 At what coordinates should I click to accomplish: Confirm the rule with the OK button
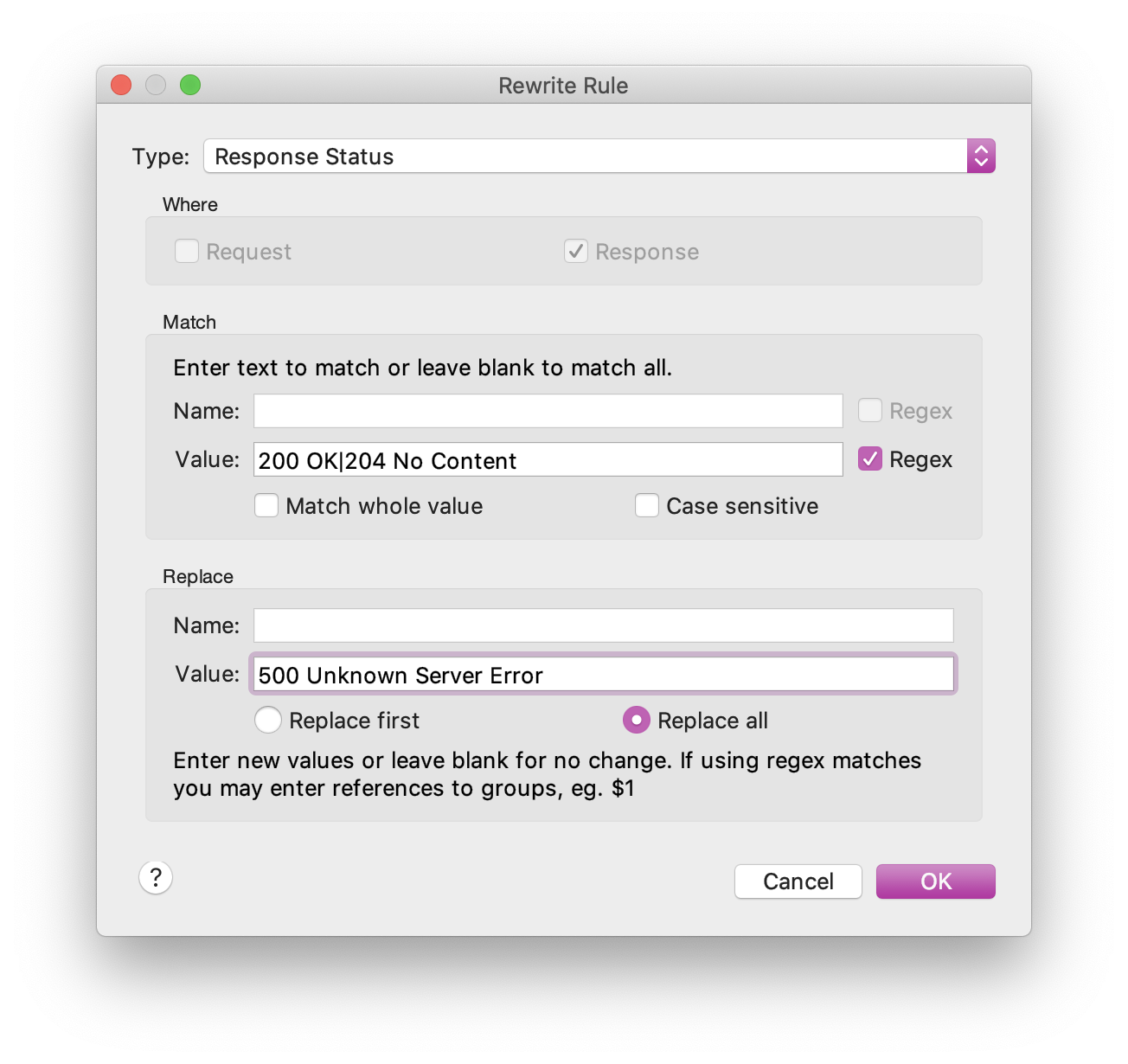pos(936,881)
